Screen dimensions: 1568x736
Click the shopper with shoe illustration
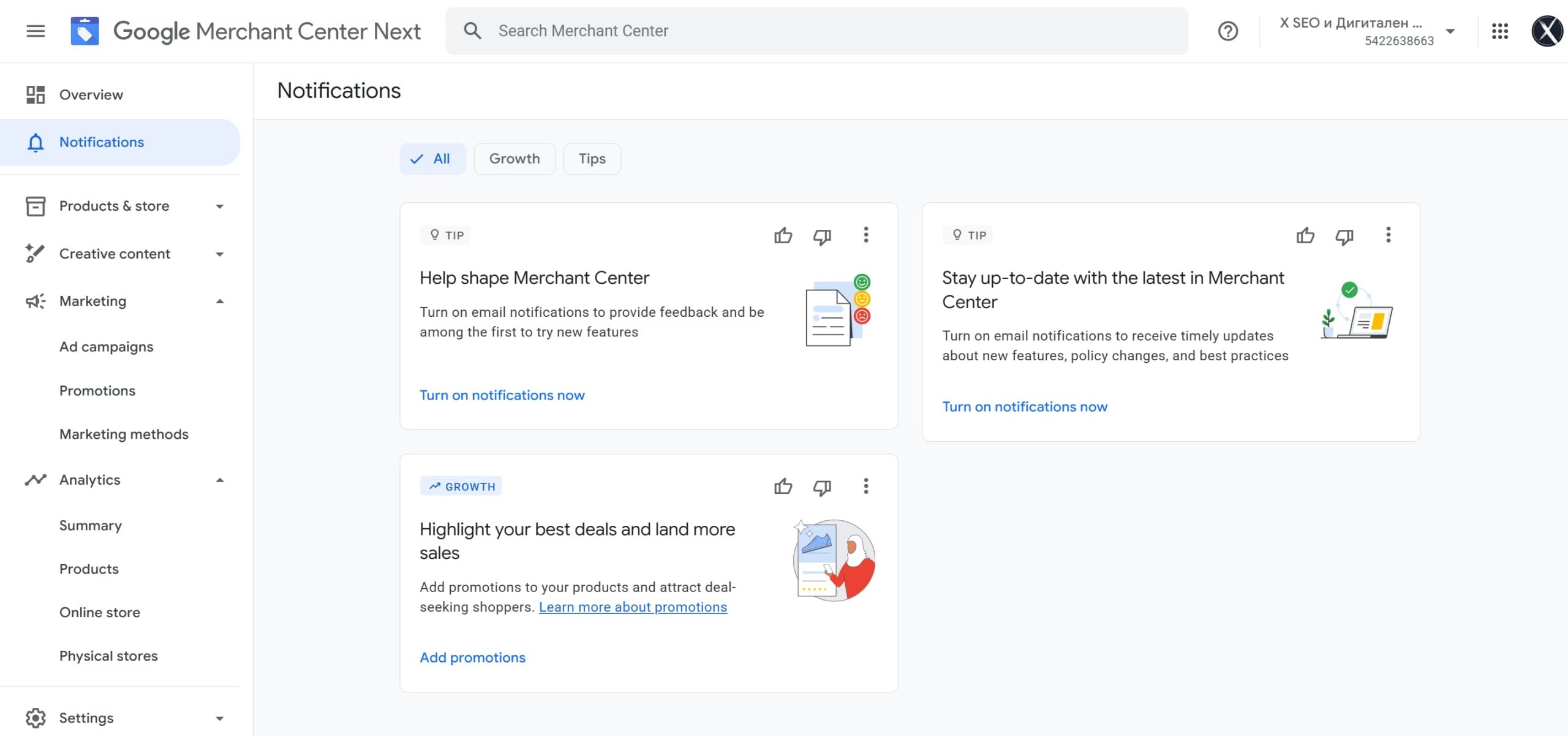834,560
